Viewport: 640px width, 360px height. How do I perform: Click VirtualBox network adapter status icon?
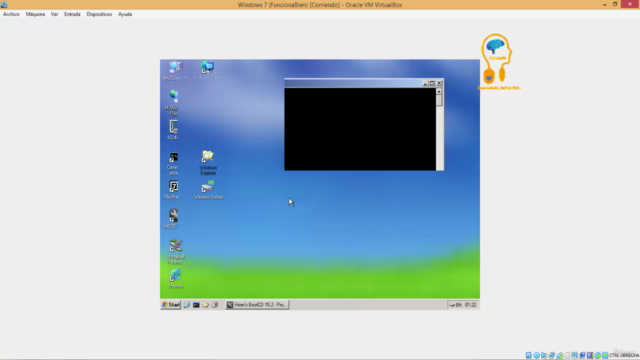pyautogui.click(x=551, y=355)
